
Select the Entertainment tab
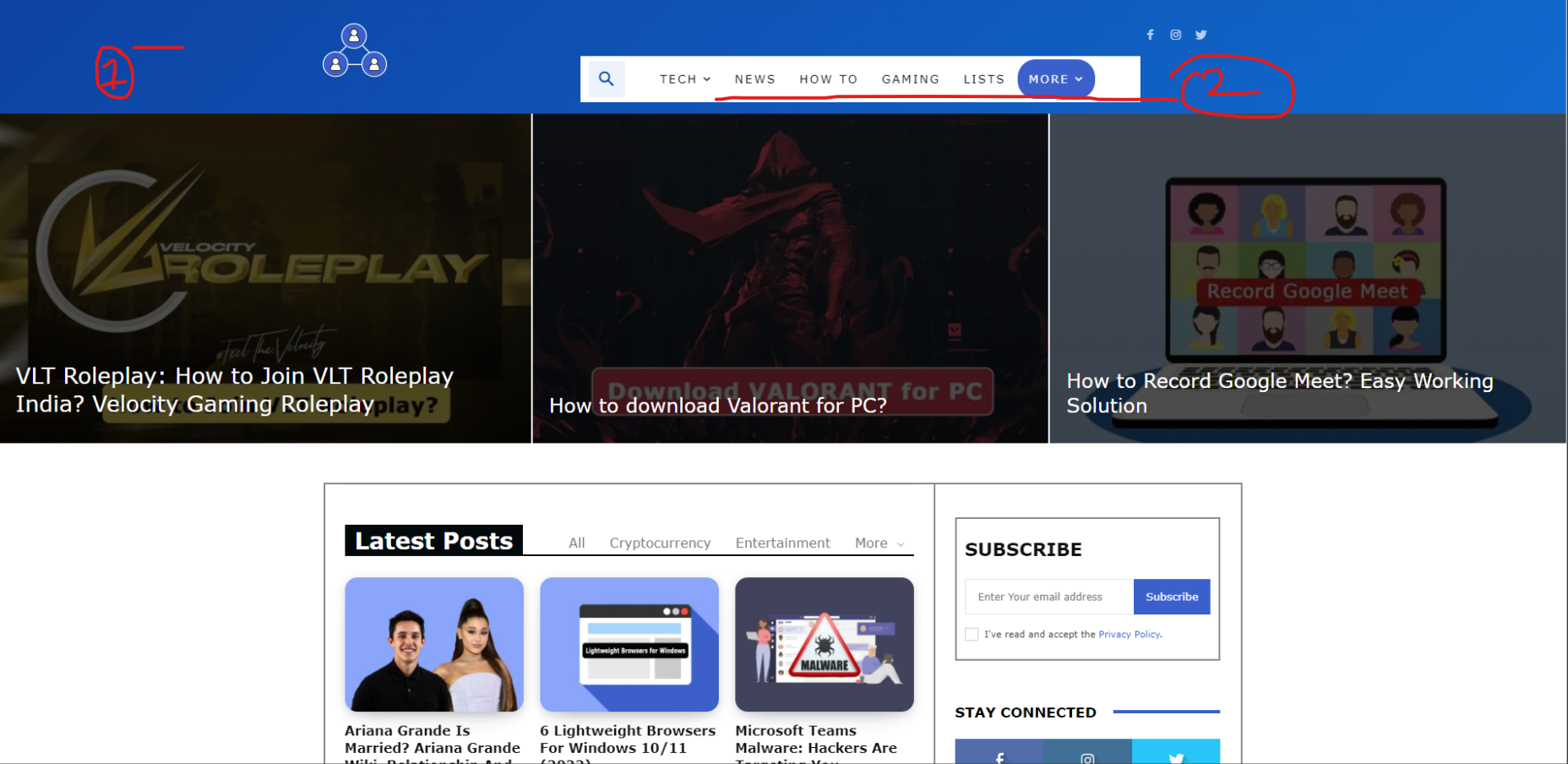tap(783, 543)
